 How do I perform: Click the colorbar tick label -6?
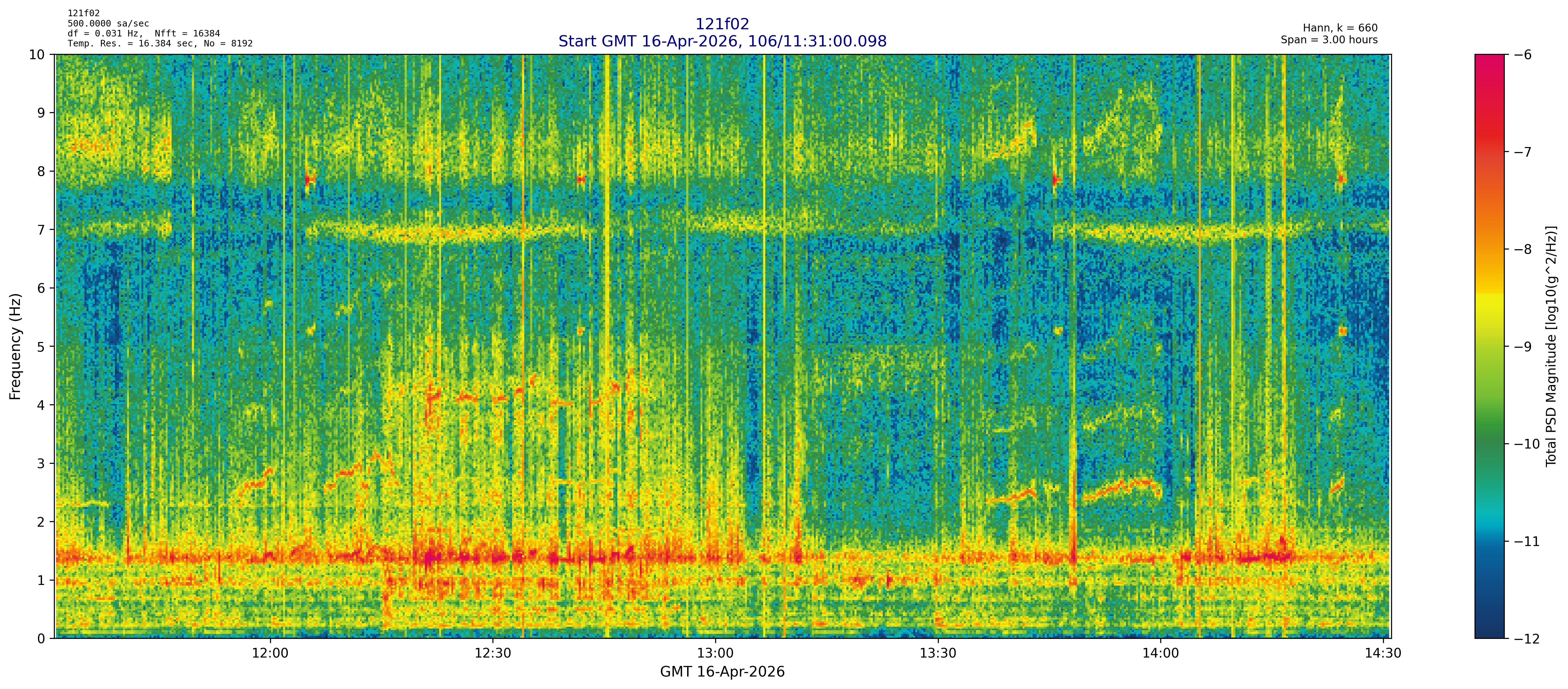pos(1522,55)
